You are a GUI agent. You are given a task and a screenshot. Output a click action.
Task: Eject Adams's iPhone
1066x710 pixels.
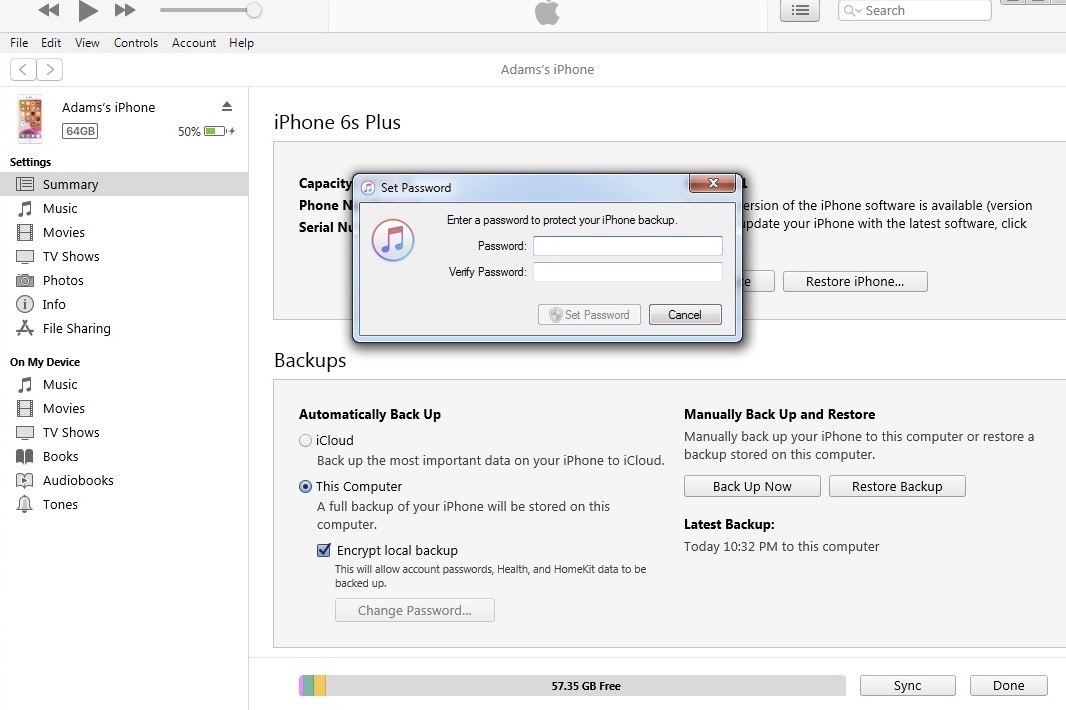227,106
